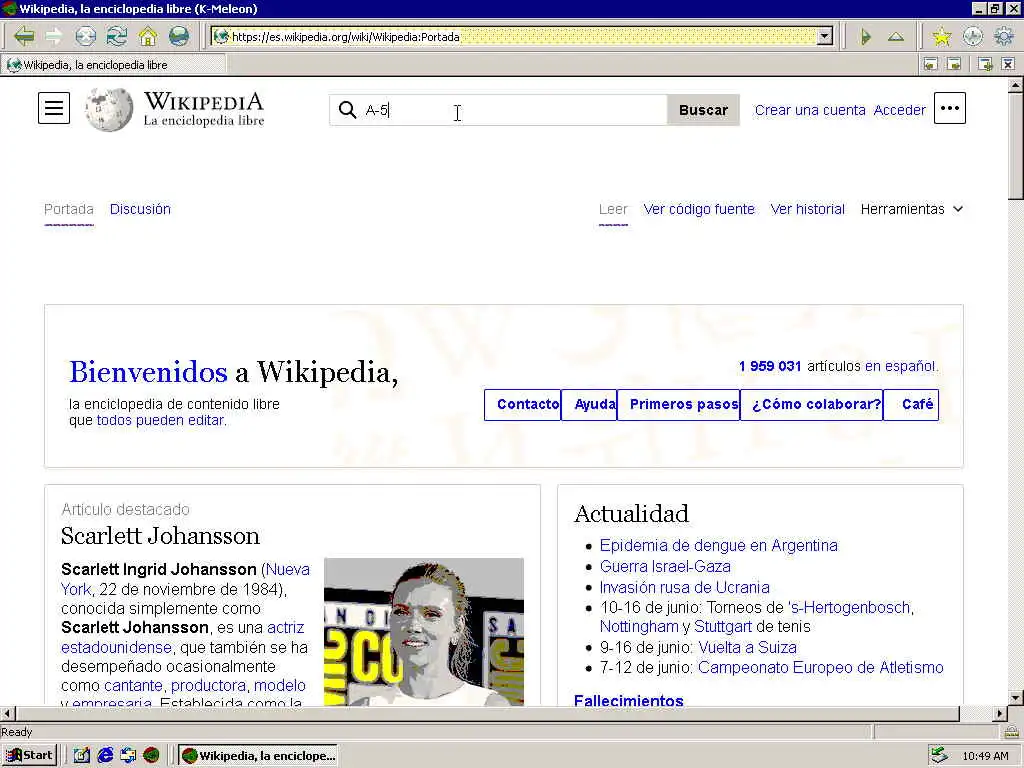Open History via the clock icon
The width and height of the screenshot is (1024, 768).
tap(973, 37)
